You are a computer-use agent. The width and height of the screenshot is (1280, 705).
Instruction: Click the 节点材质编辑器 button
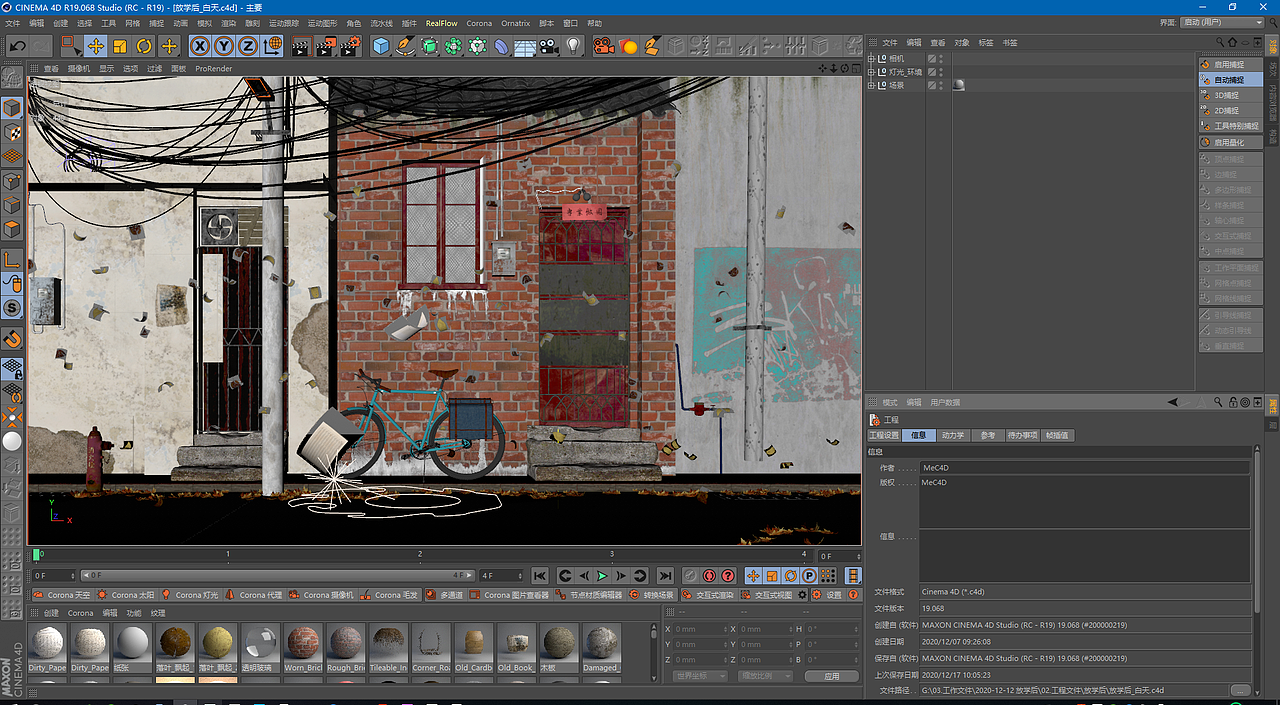coord(589,595)
